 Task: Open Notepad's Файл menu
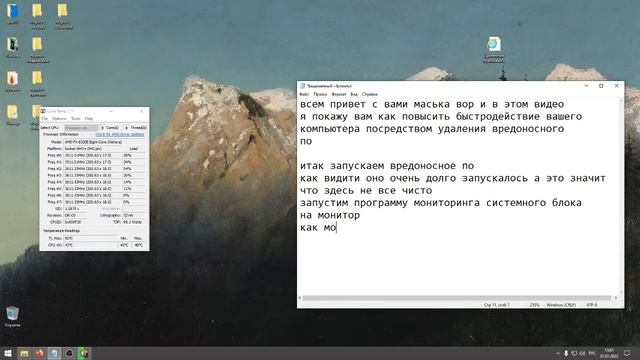304,94
